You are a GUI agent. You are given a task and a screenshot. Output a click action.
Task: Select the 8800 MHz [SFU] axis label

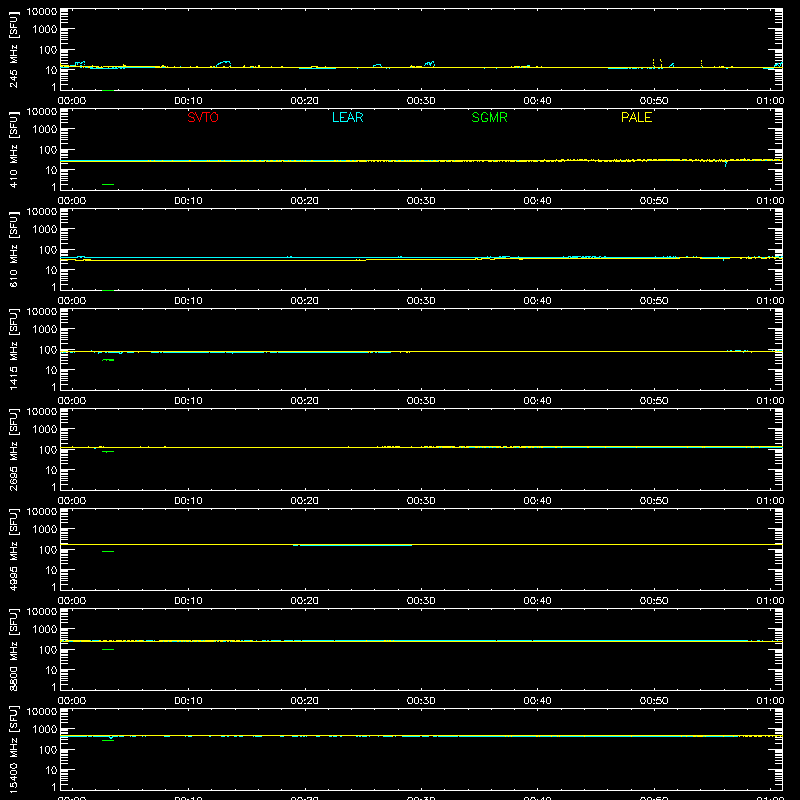tap(13, 649)
